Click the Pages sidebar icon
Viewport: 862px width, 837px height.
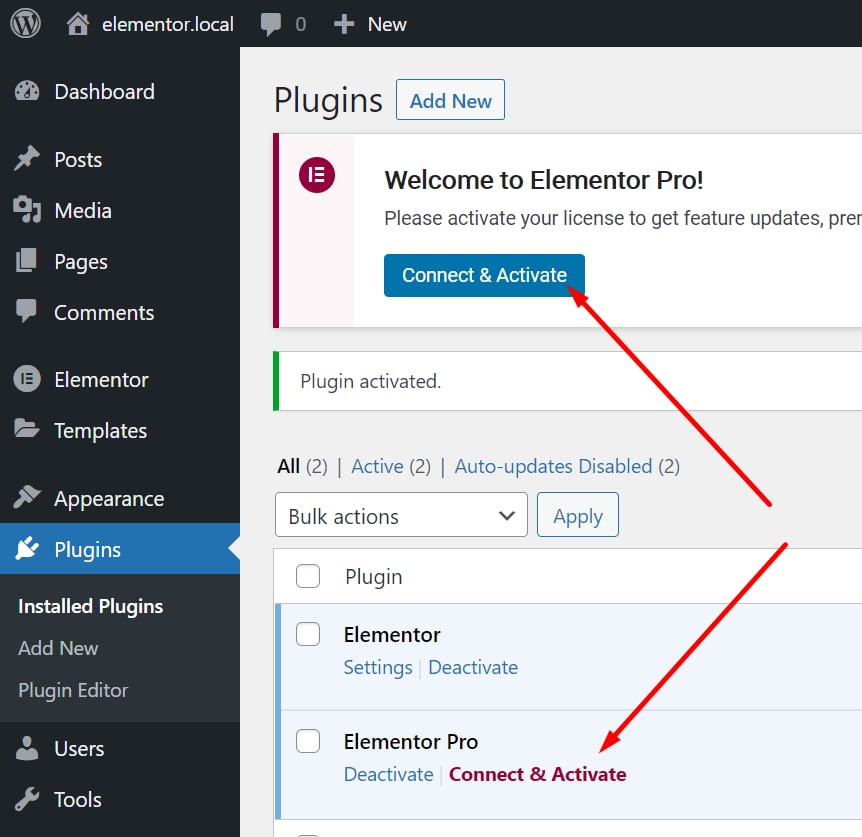(26, 261)
